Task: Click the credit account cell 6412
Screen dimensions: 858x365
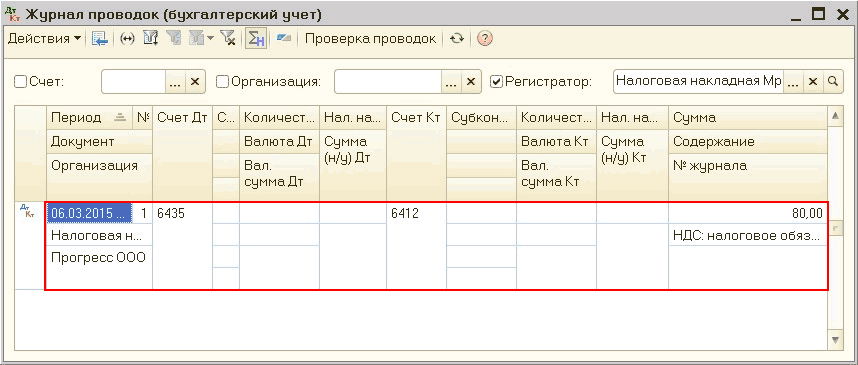Action: click(x=416, y=246)
